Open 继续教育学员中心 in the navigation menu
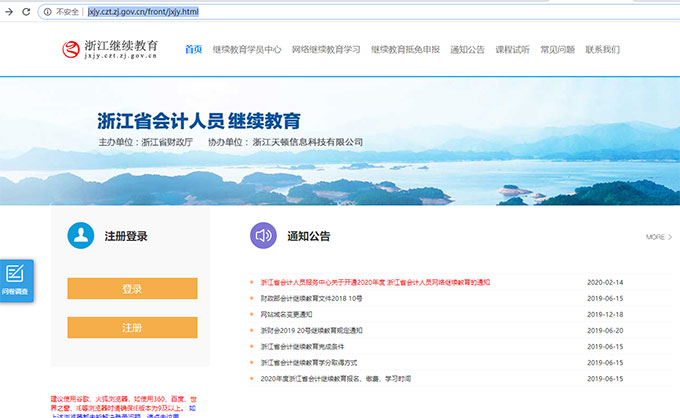 pos(246,49)
